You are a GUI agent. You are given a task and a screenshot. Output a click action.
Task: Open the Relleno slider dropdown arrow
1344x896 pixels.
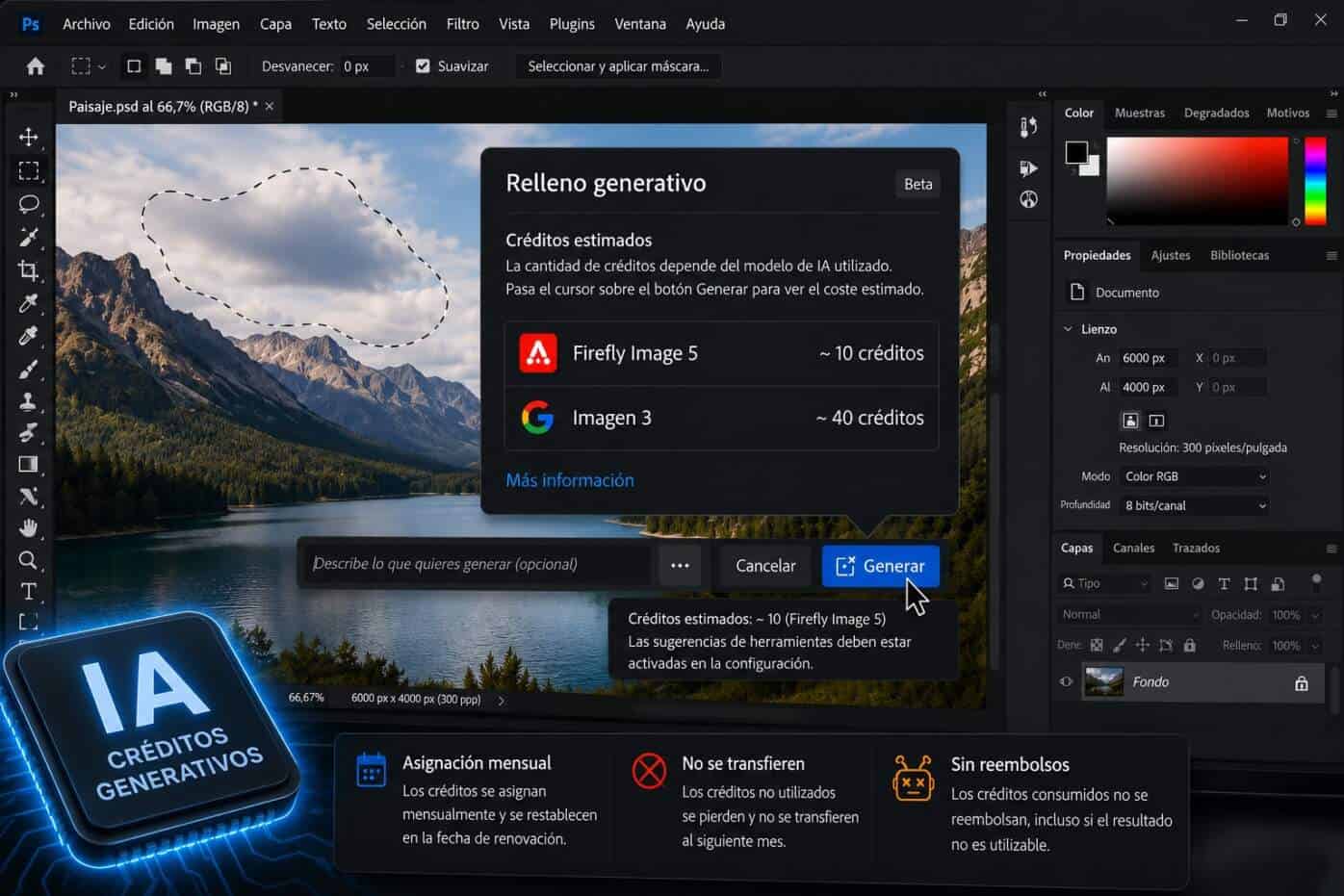click(1315, 646)
